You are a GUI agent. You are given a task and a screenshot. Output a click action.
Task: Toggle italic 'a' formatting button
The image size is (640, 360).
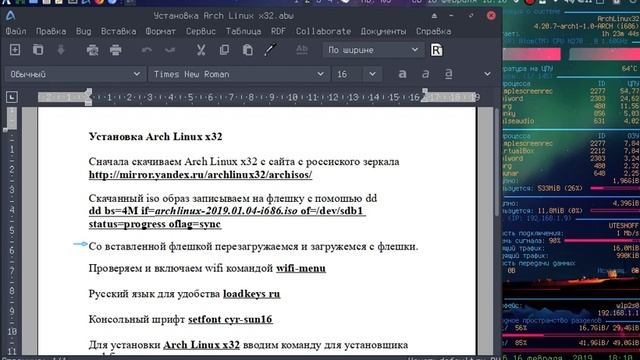pos(425,74)
